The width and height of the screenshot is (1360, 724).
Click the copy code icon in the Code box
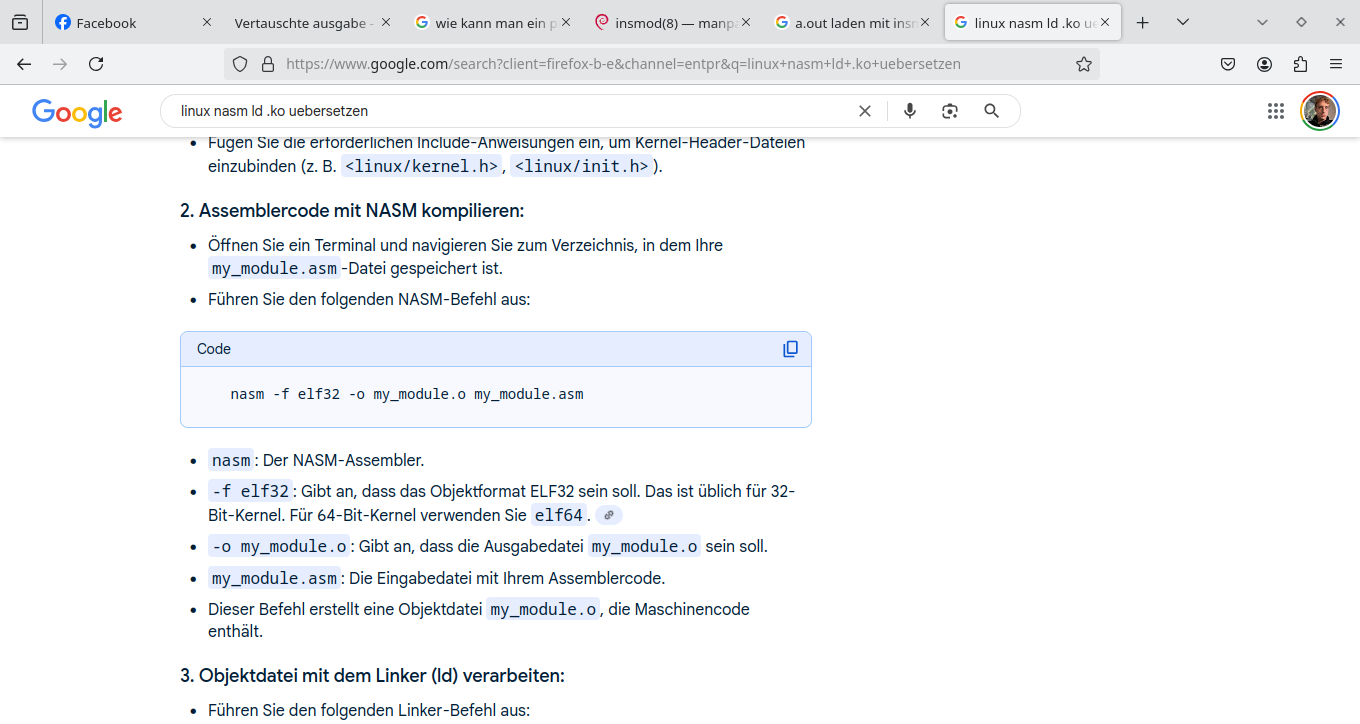click(x=790, y=348)
